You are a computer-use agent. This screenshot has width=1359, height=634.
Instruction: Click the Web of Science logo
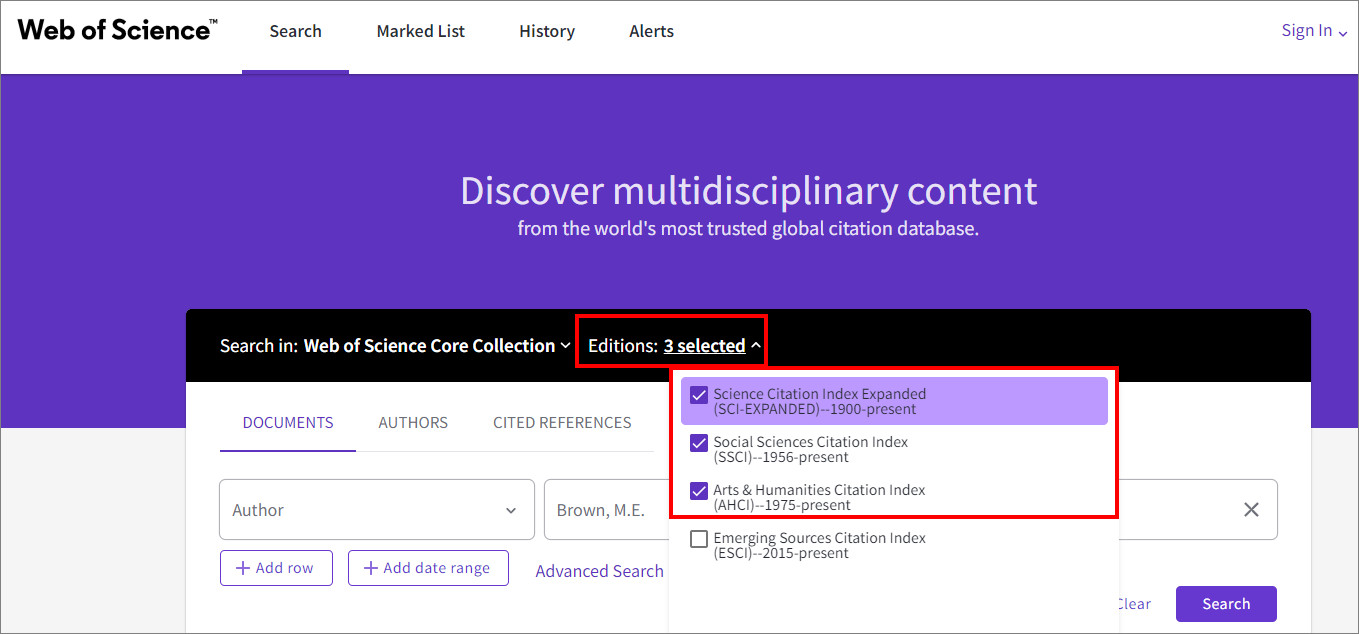(117, 30)
